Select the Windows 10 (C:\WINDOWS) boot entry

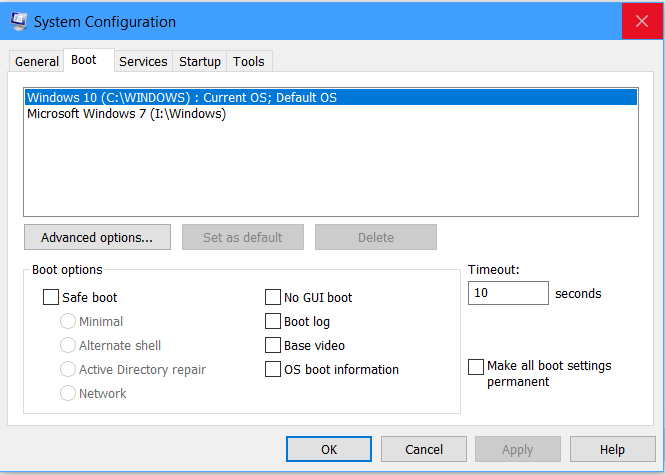tap(331, 98)
